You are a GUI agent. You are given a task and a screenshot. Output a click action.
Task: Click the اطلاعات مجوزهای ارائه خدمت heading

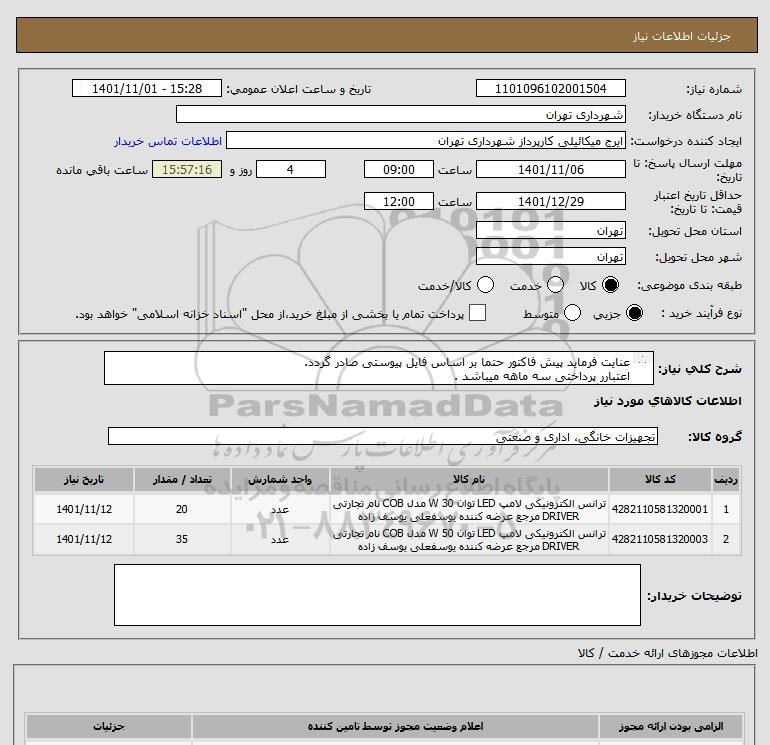(667, 653)
